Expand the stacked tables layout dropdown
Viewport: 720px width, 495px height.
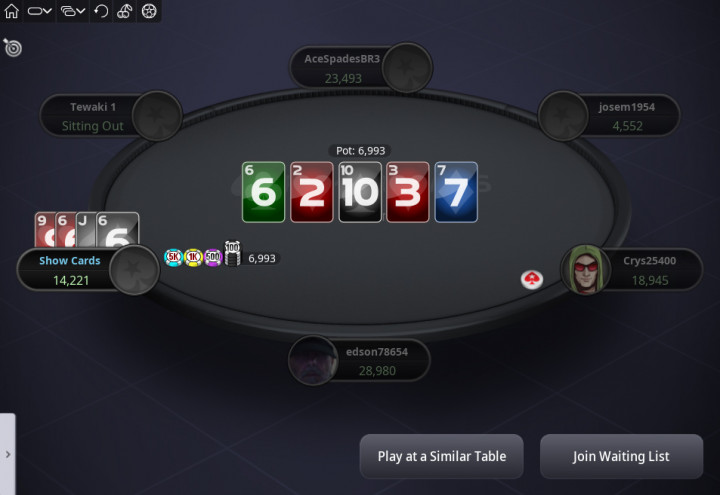(73, 11)
